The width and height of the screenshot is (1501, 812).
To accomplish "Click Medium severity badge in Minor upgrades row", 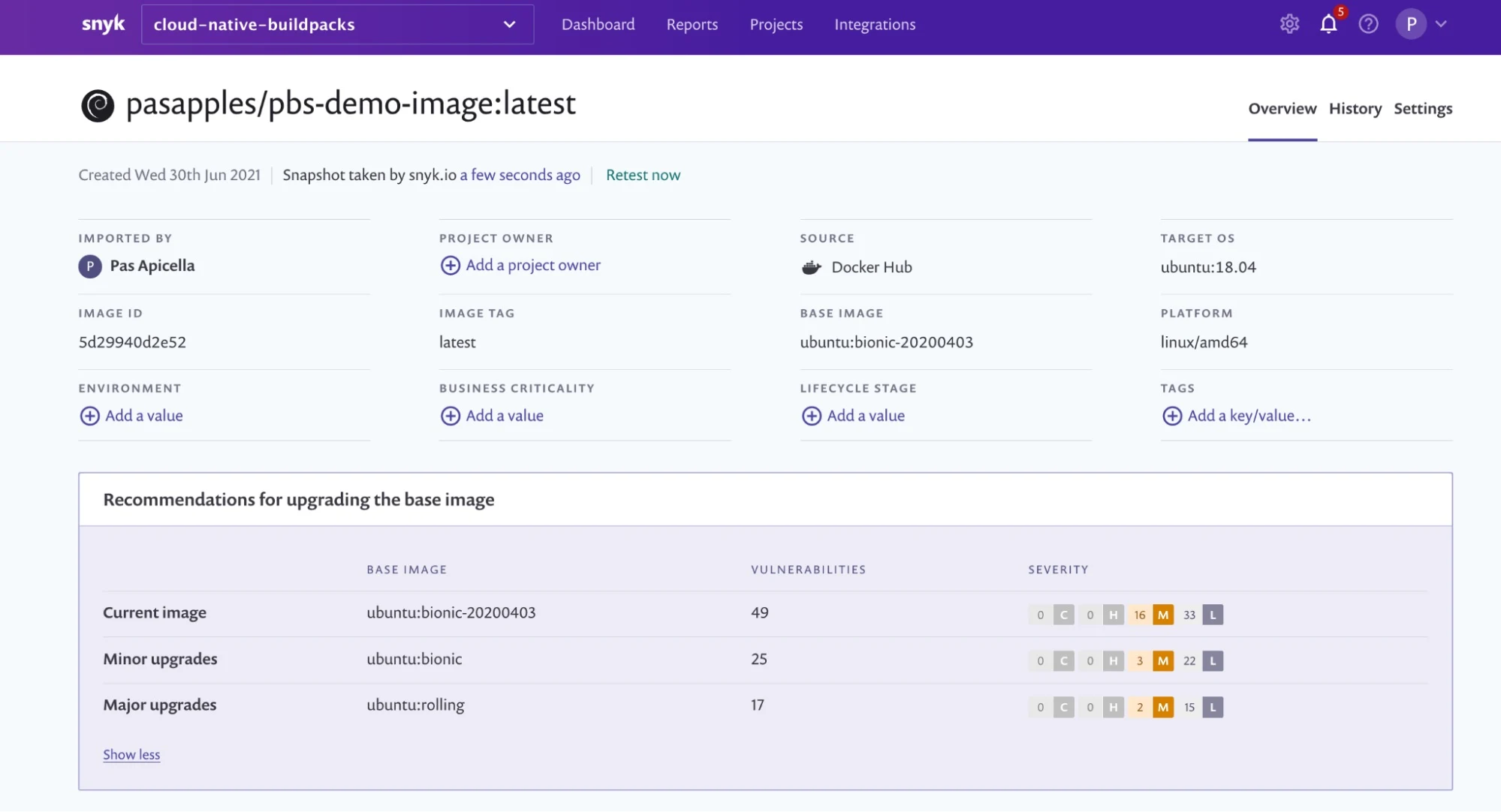I will coord(1162,660).
